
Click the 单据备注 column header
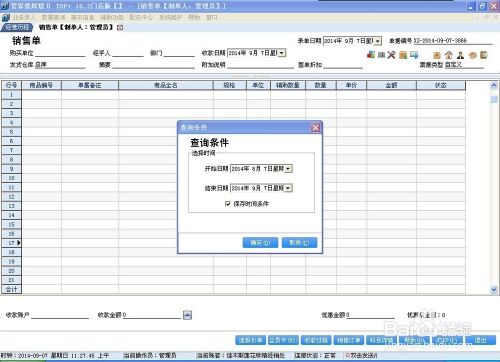pyautogui.click(x=90, y=85)
